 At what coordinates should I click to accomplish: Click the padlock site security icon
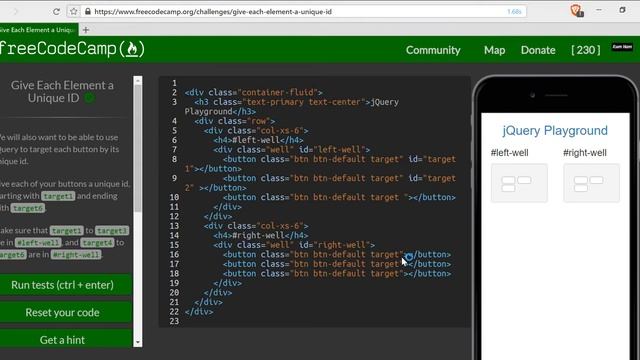(x=87, y=11)
